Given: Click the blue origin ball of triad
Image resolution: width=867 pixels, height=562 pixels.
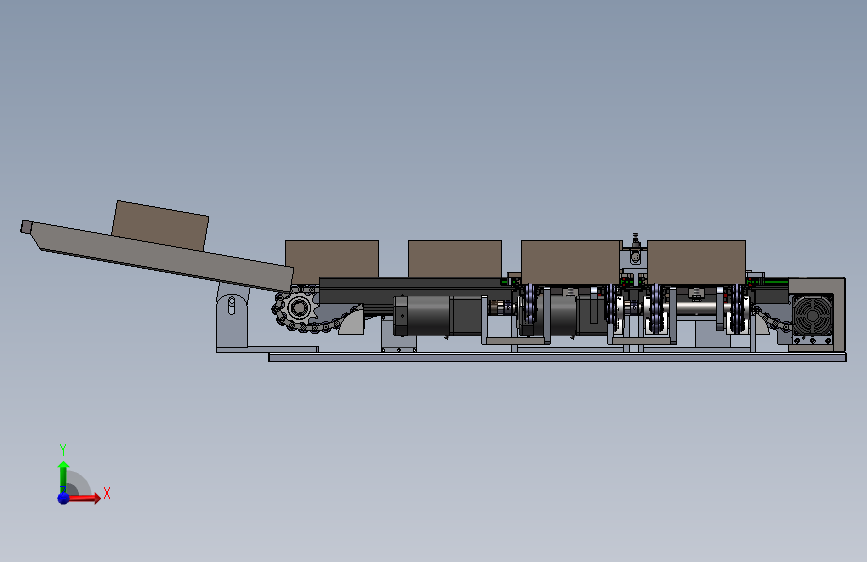Looking at the screenshot, I should (x=63, y=498).
